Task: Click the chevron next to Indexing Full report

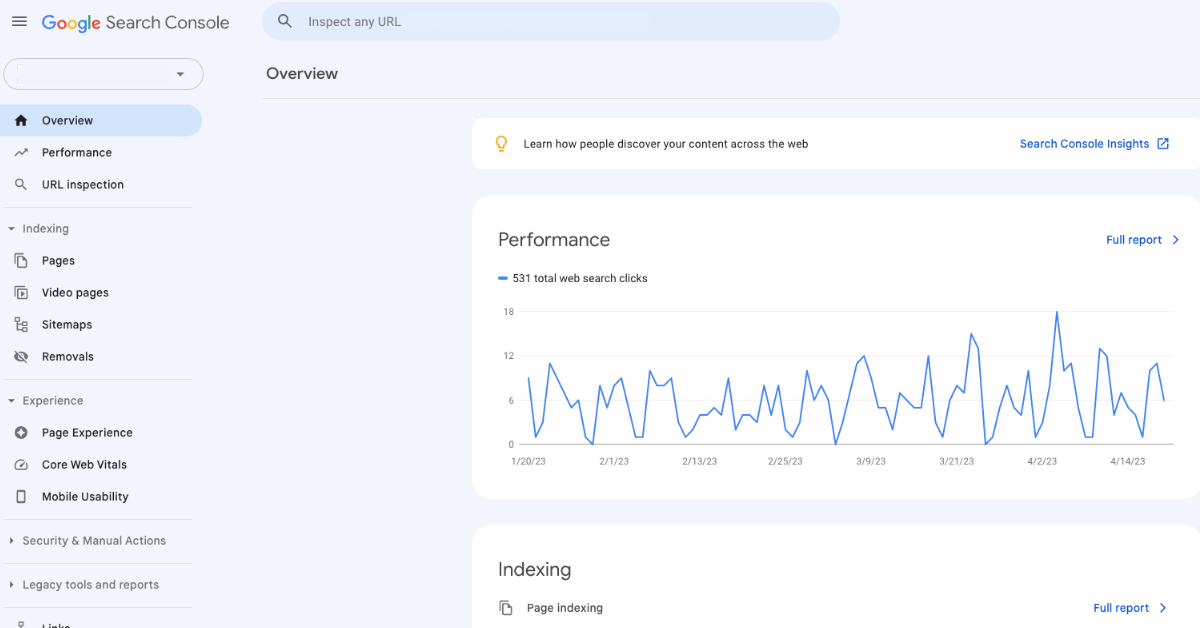Action: 1163,608
